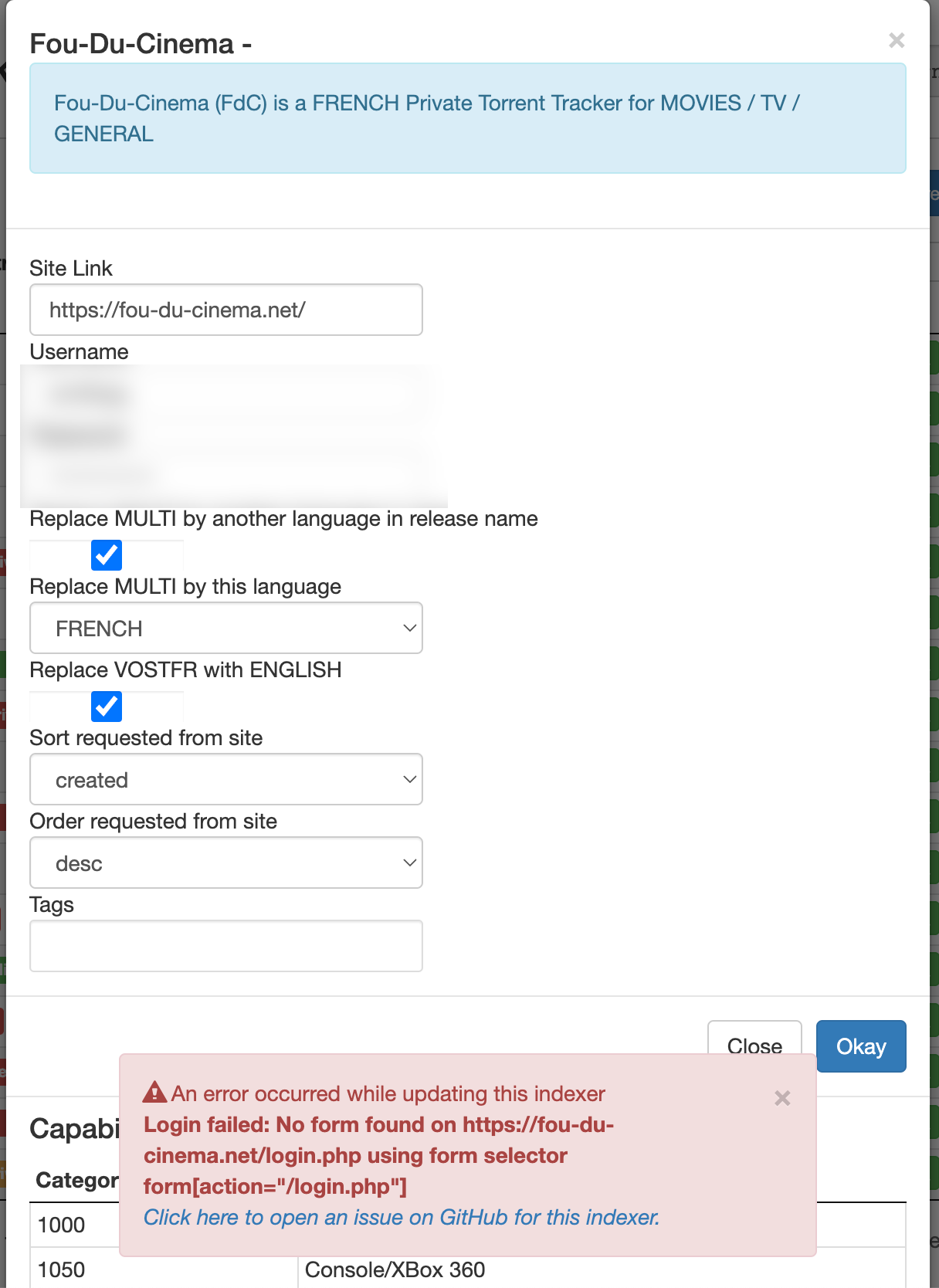The width and height of the screenshot is (939, 1288).
Task: Open the Replace MULTI language dropdown showing FRENCH
Action: (x=226, y=628)
